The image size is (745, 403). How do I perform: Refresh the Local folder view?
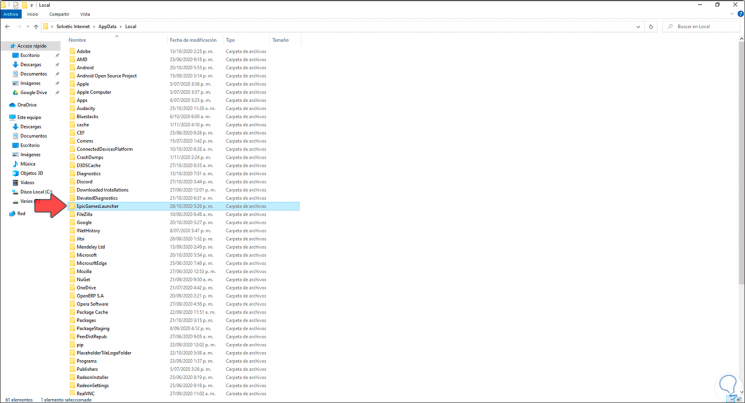[651, 27]
